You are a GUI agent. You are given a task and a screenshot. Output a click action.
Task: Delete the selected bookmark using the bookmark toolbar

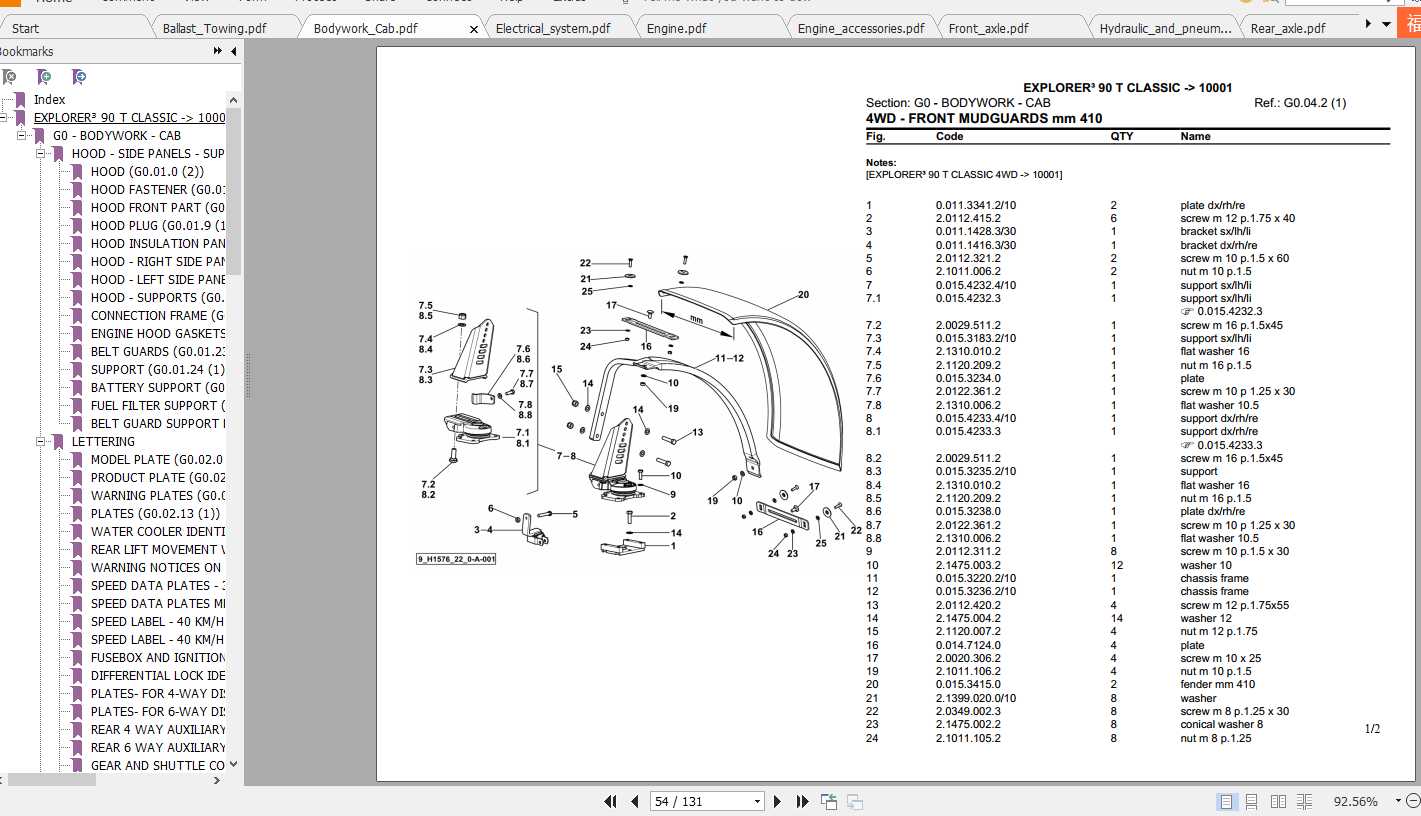point(10,77)
